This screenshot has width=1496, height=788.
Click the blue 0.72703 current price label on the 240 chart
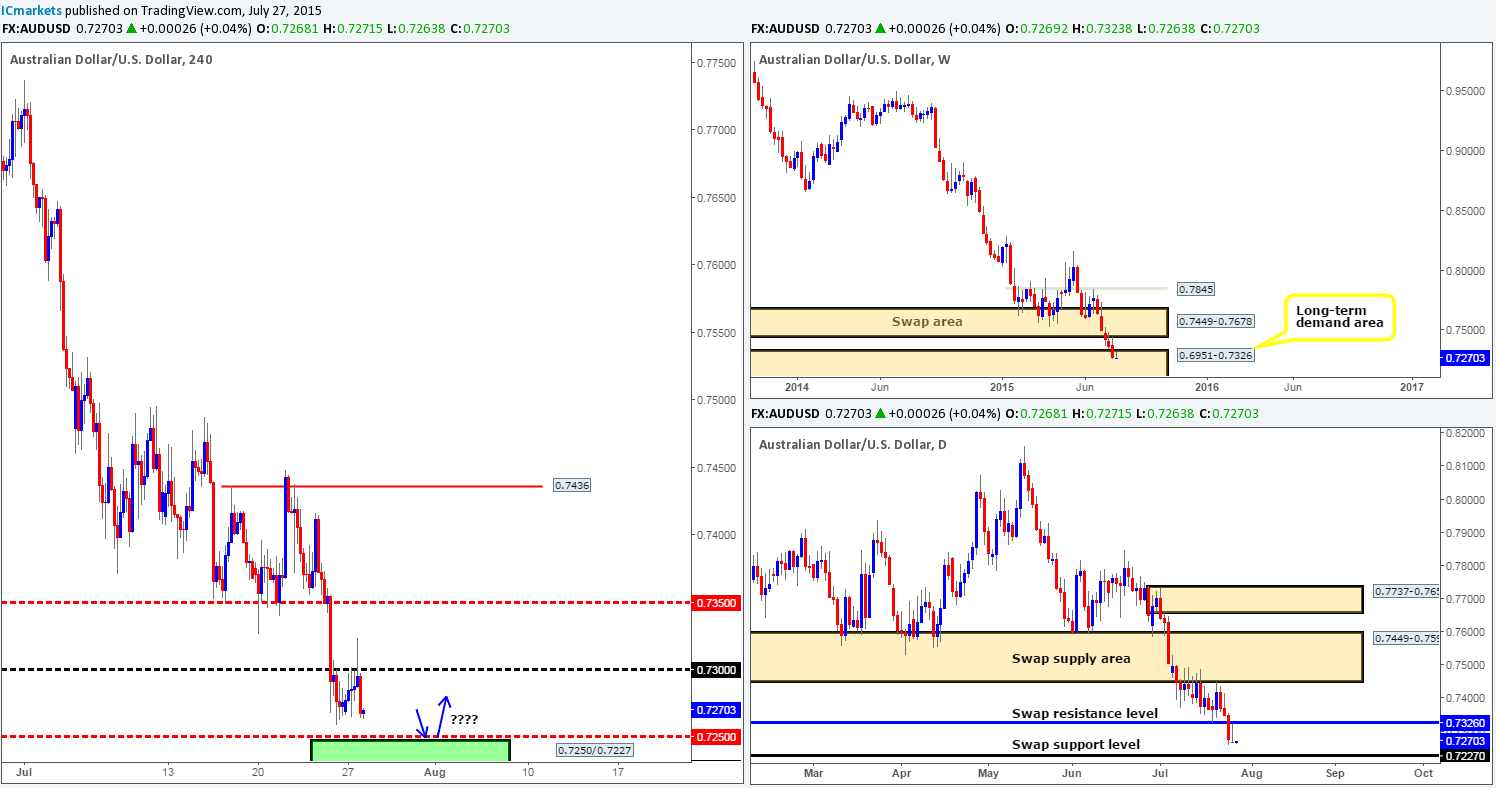[714, 710]
